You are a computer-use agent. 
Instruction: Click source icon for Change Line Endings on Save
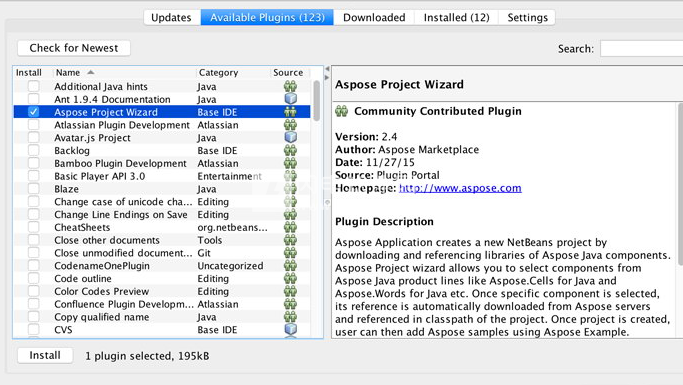[x=291, y=214]
